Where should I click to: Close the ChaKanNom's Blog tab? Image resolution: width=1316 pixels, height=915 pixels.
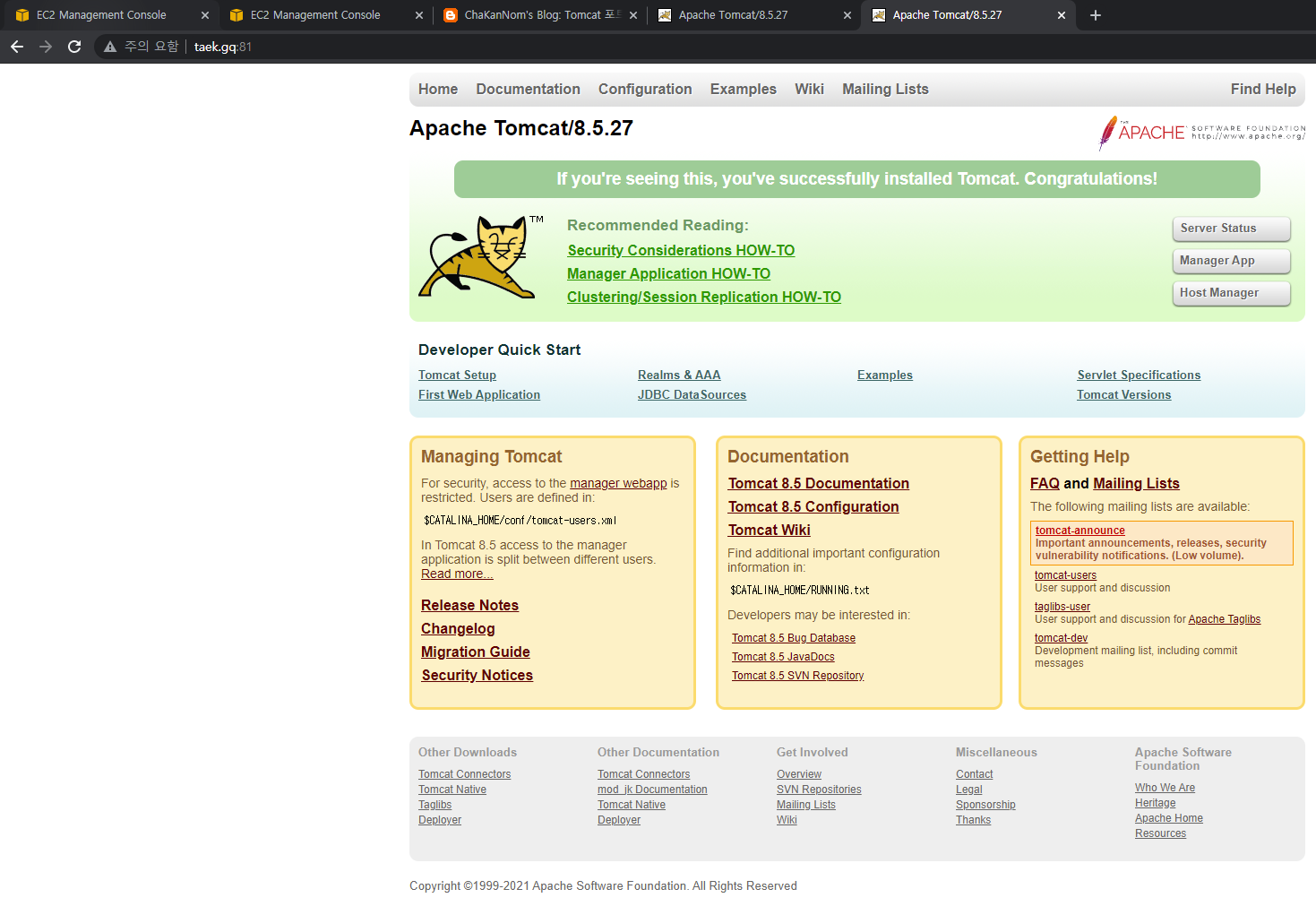click(x=633, y=15)
